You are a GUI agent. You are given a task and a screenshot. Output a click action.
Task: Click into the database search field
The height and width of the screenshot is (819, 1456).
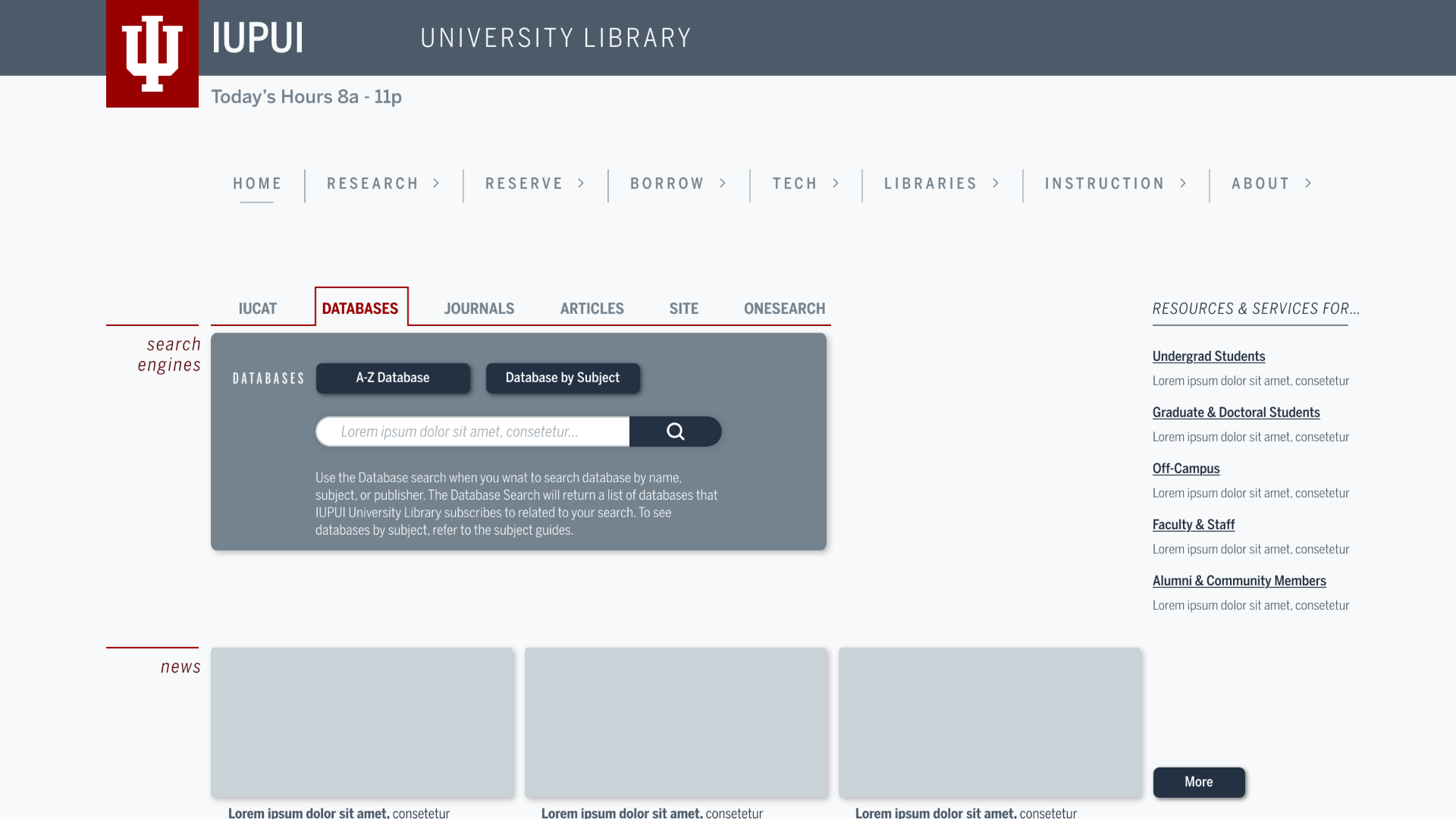pyautogui.click(x=472, y=431)
